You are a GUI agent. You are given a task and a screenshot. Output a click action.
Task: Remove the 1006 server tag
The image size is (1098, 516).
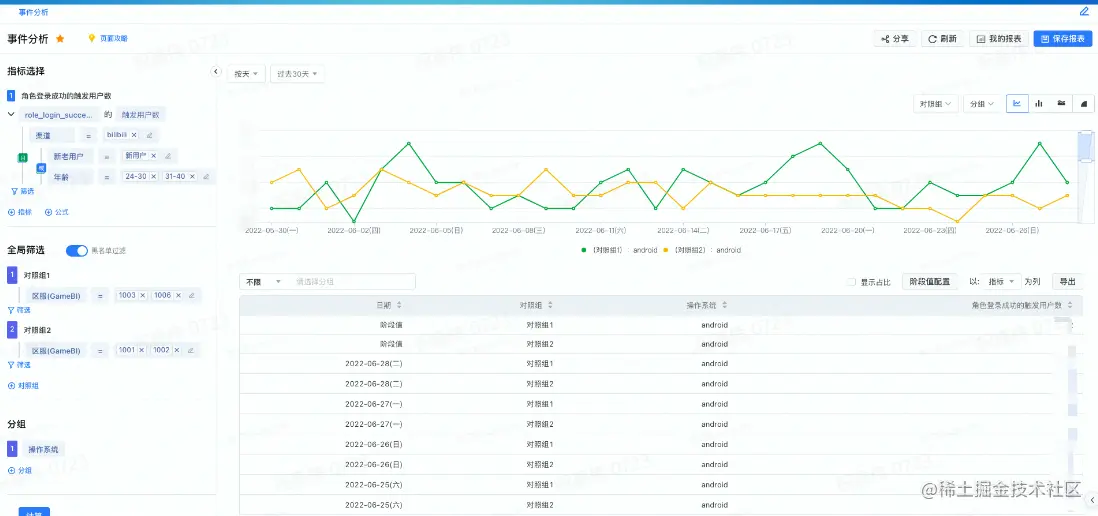point(178,295)
